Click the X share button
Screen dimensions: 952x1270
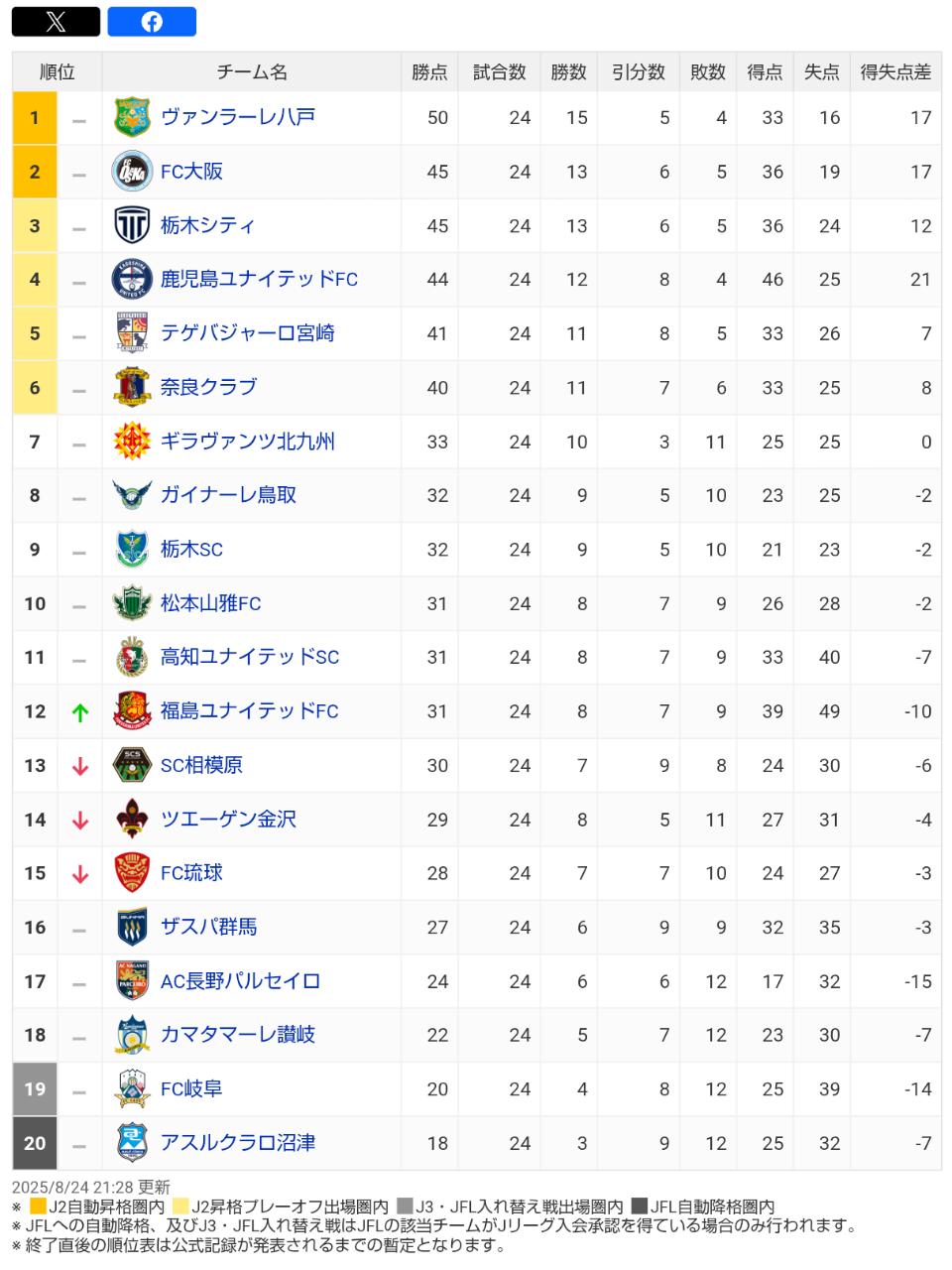point(56,22)
